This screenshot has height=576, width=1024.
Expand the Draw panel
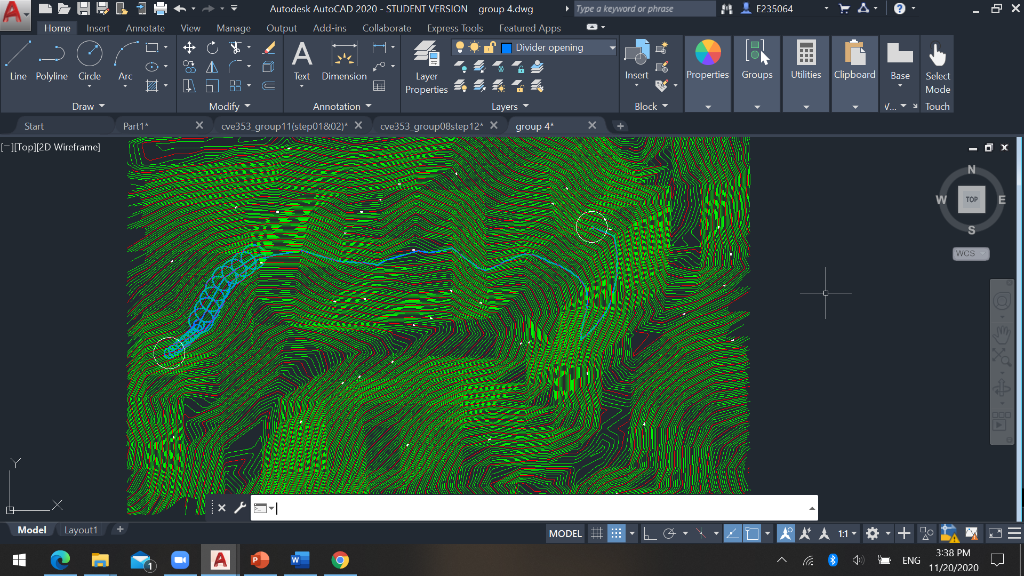click(x=88, y=106)
